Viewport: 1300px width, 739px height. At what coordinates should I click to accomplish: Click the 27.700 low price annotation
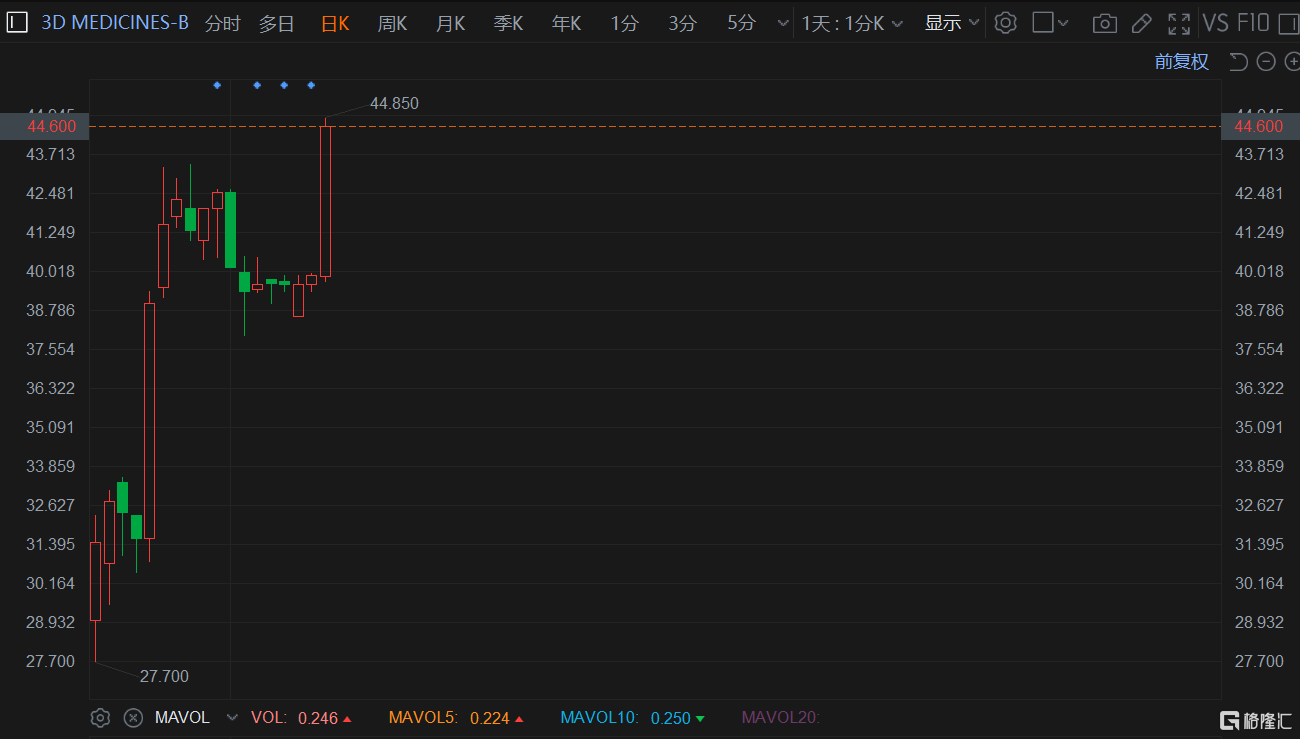(164, 676)
